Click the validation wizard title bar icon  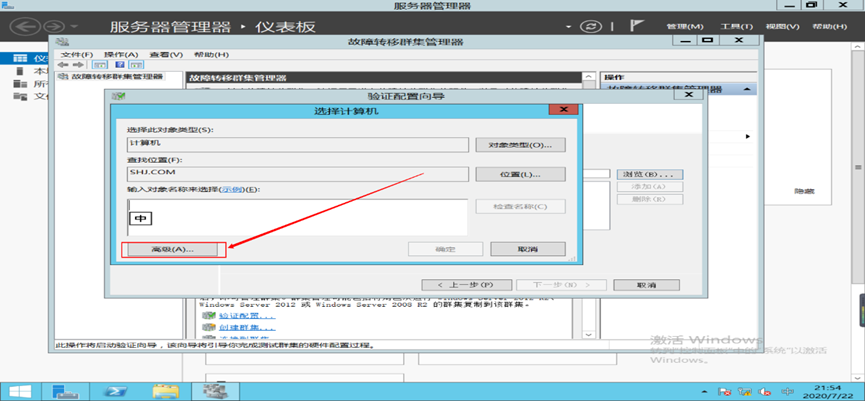(x=117, y=96)
